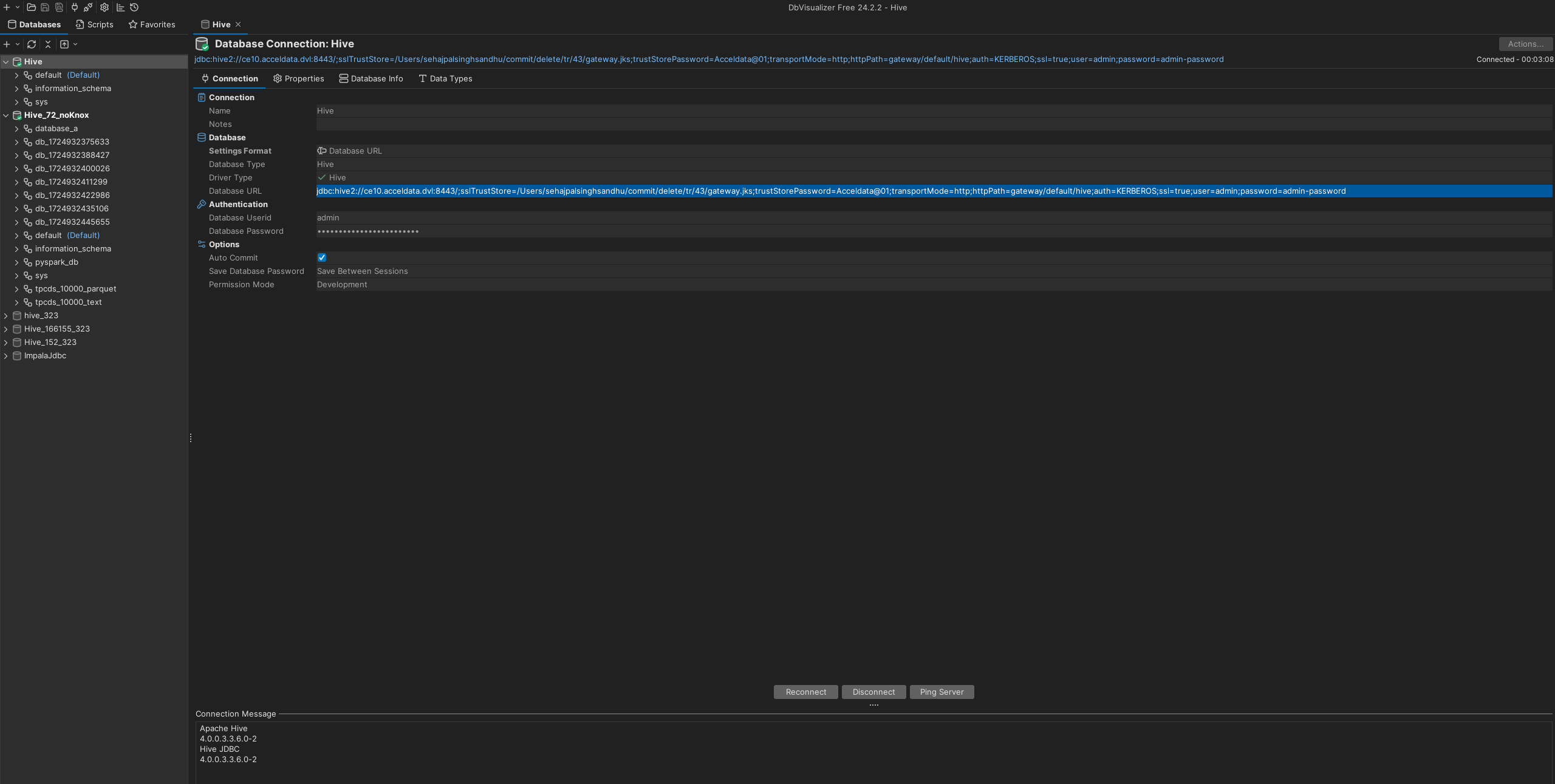Screen dimensions: 1555x784
Task: Open dropdown arrow next to main toolbar plus
Action: pyautogui.click(x=18, y=7)
